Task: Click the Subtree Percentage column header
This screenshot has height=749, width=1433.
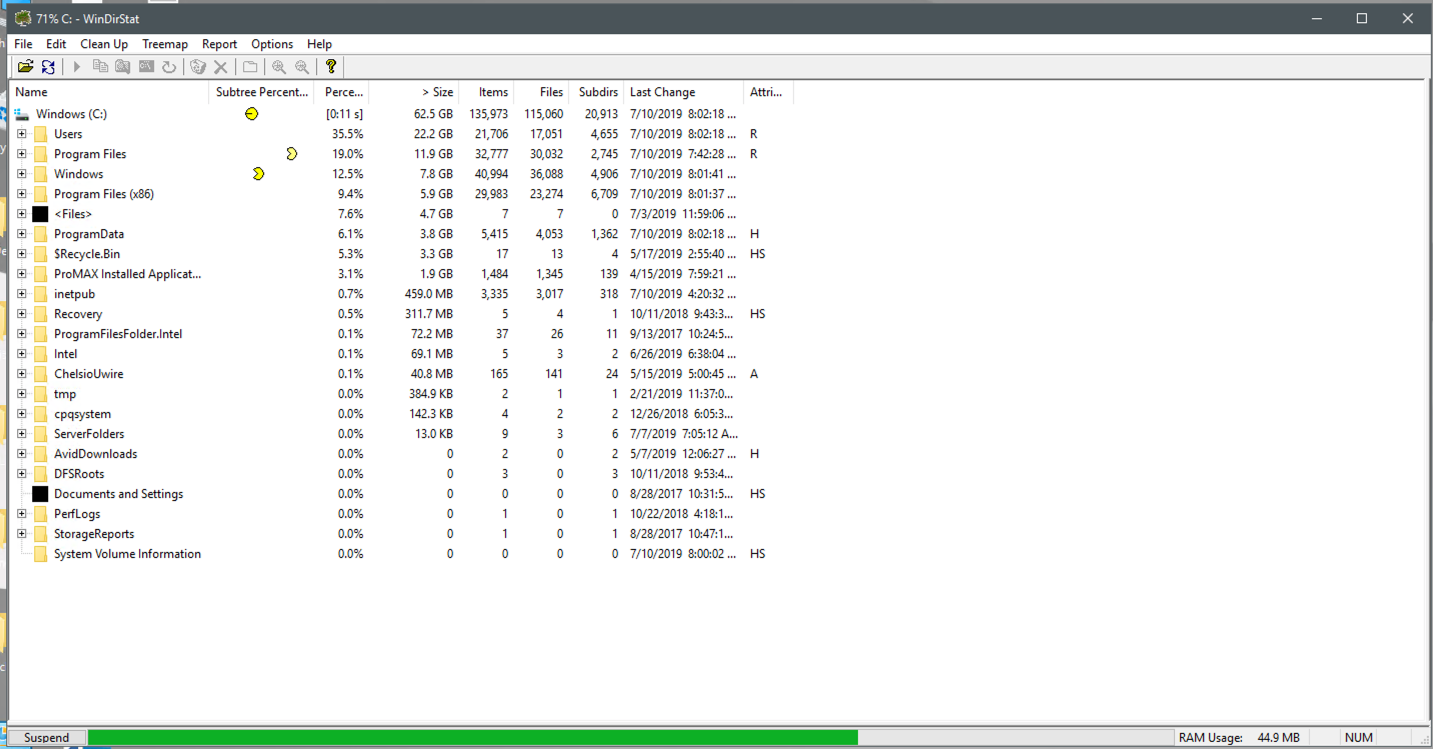Action: (262, 92)
